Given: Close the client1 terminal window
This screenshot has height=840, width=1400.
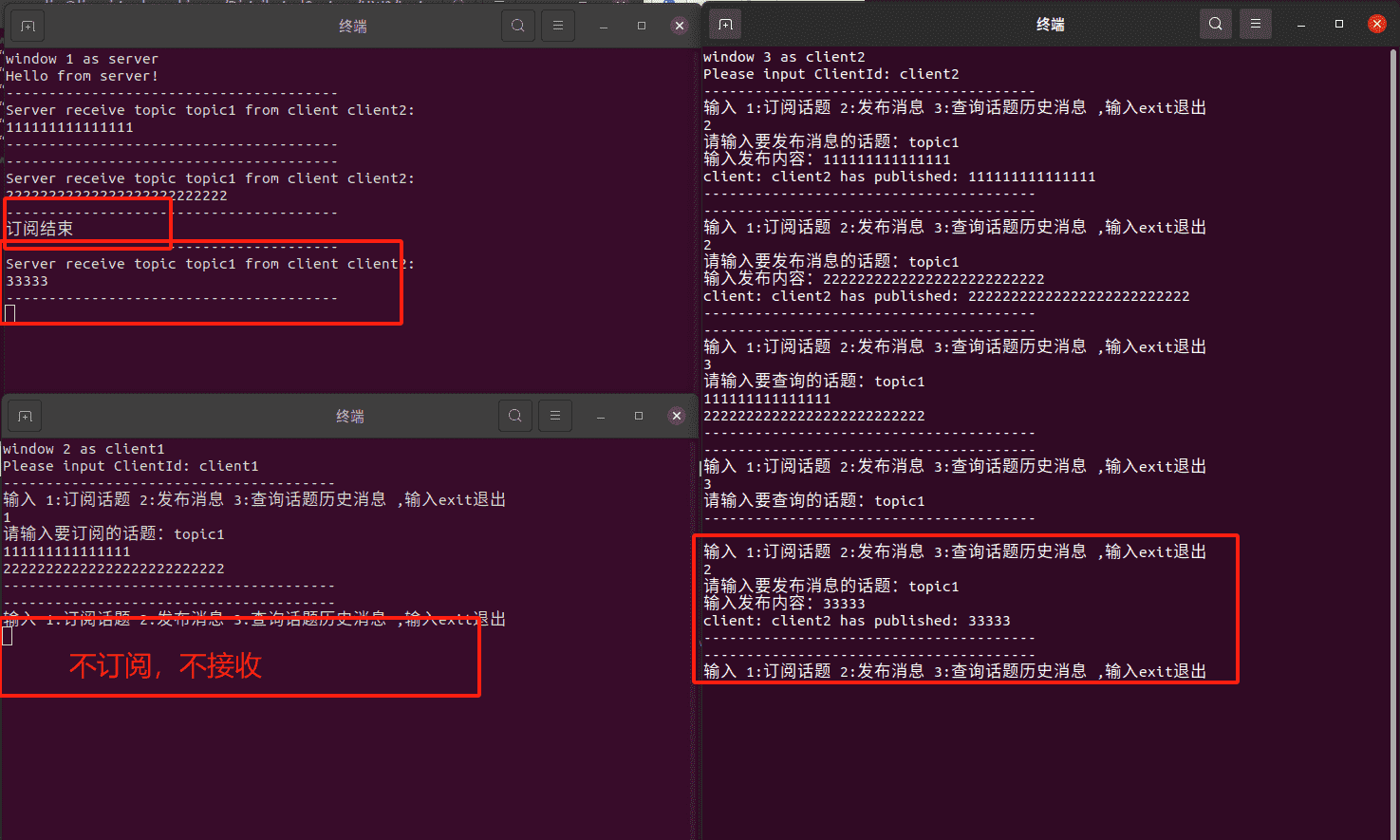Looking at the screenshot, I should (x=677, y=416).
